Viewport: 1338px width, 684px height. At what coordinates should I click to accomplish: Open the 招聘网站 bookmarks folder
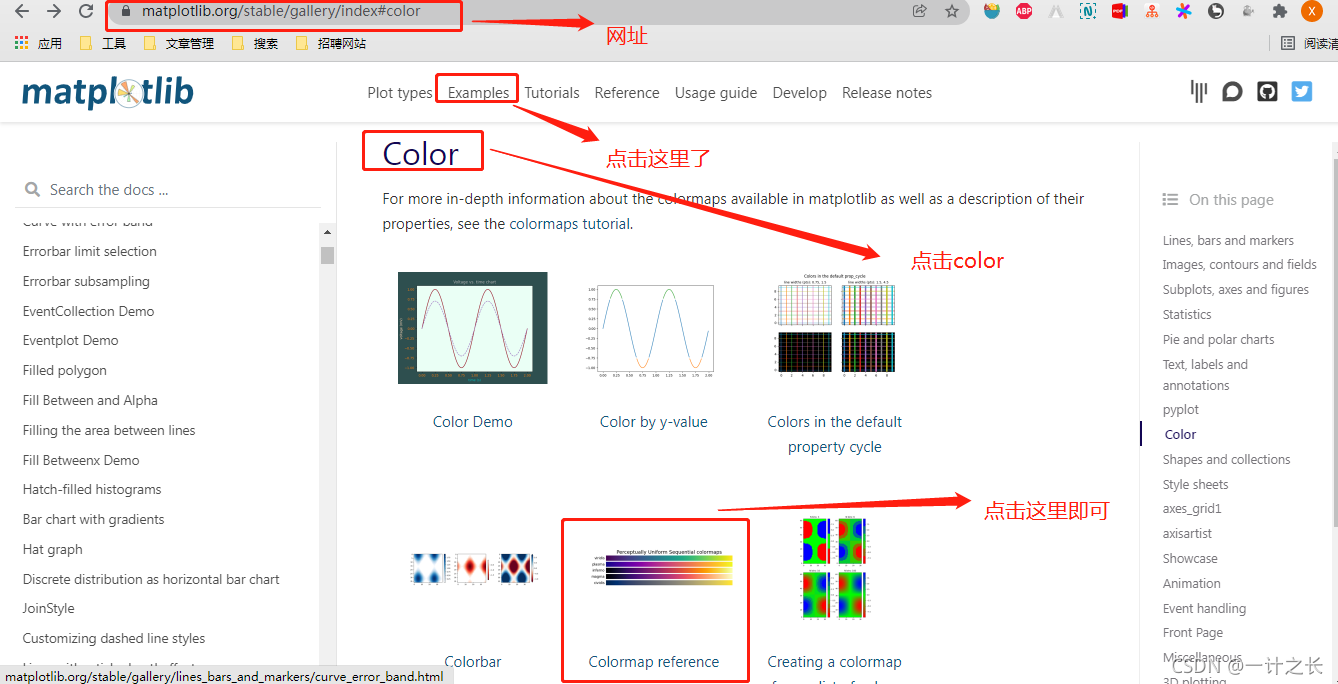tap(330, 43)
